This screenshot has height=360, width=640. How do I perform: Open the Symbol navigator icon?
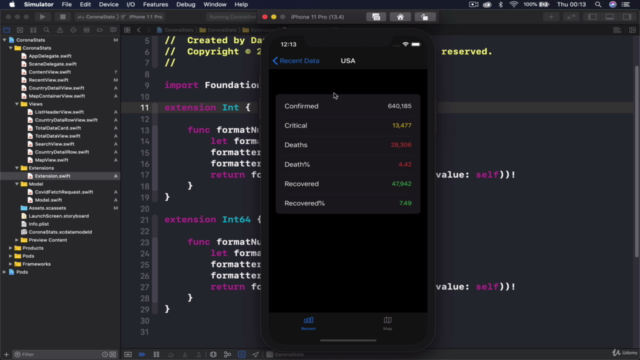[33, 30]
